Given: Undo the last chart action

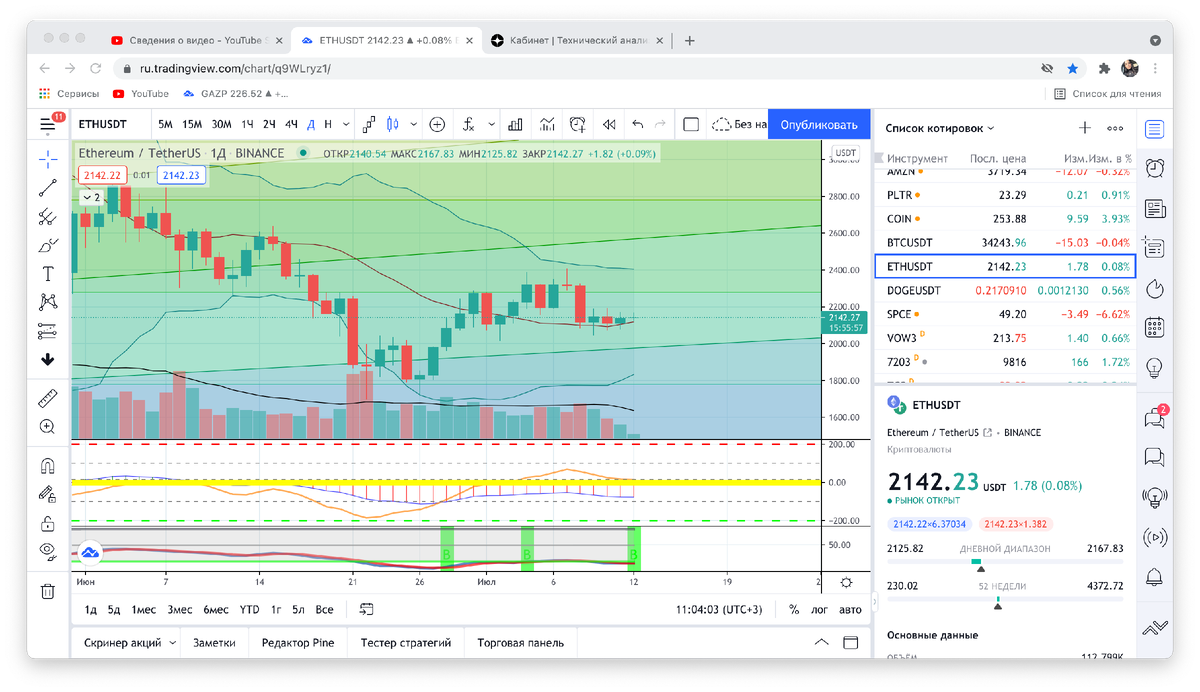Looking at the screenshot, I should coord(638,125).
